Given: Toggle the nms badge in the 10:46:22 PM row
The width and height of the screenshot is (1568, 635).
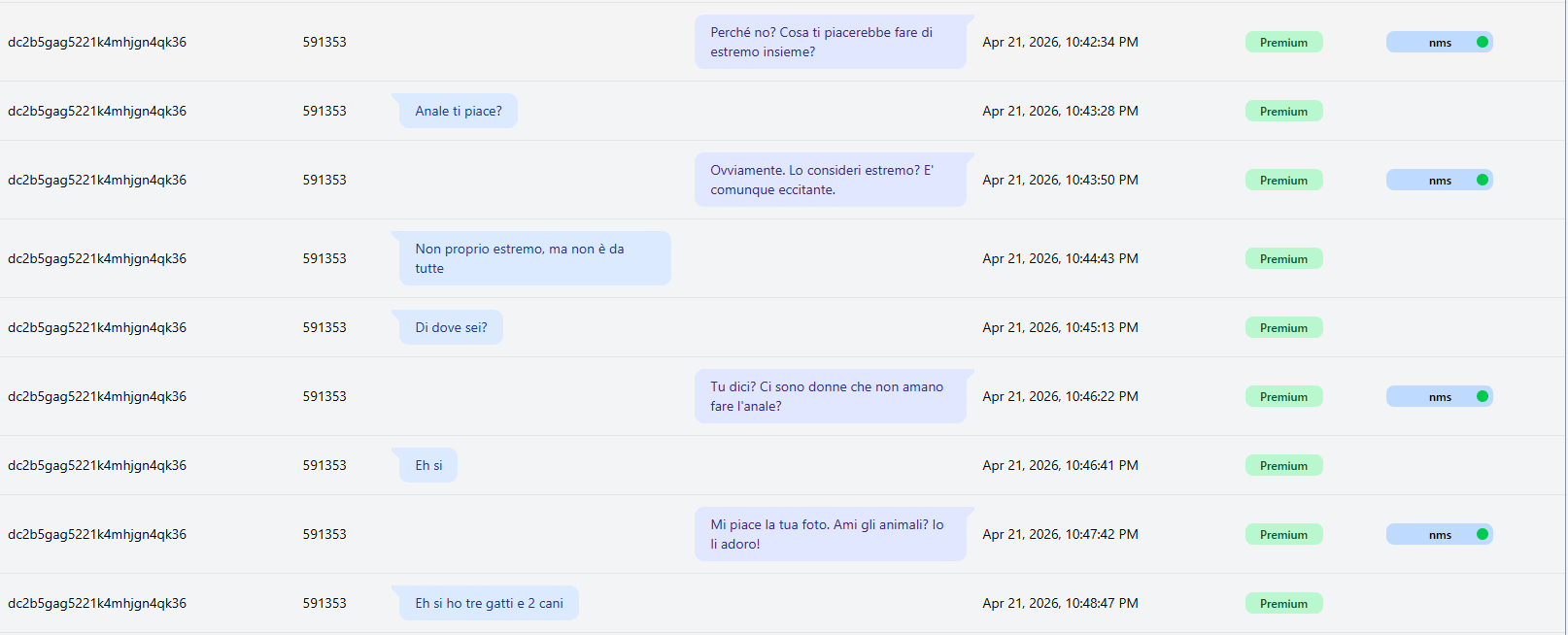Looking at the screenshot, I should point(1439,396).
